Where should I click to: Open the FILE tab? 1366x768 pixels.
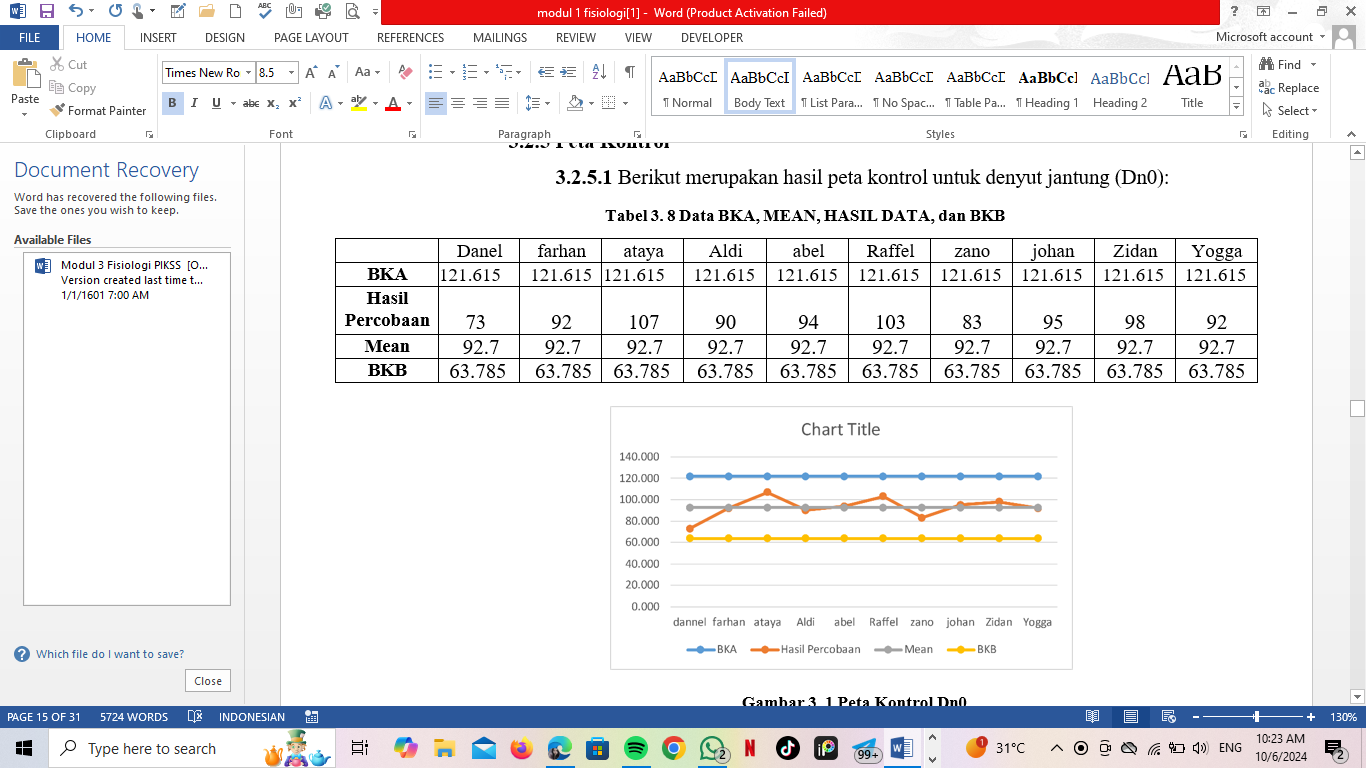(x=30, y=38)
